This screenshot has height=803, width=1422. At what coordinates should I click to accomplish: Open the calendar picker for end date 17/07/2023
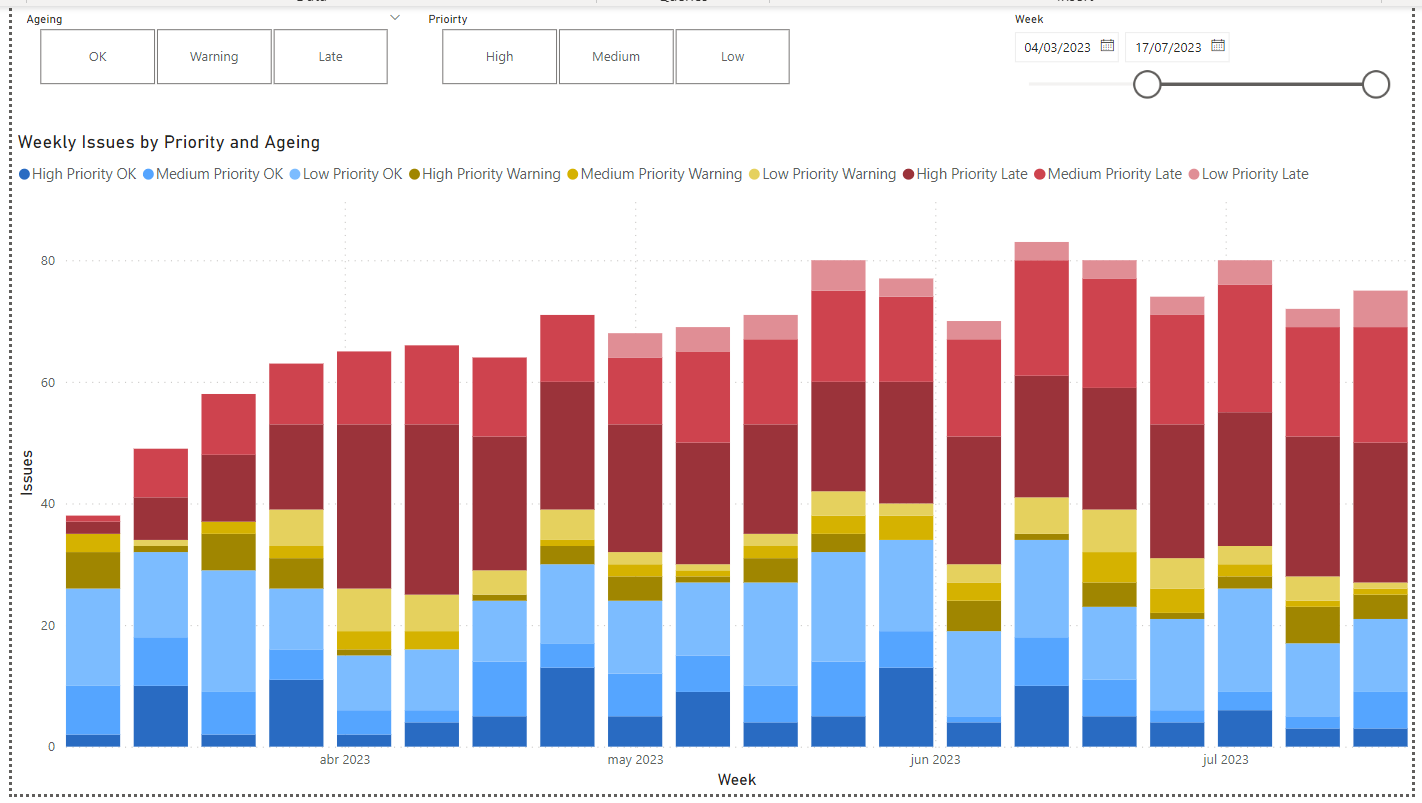[x=1217, y=46]
